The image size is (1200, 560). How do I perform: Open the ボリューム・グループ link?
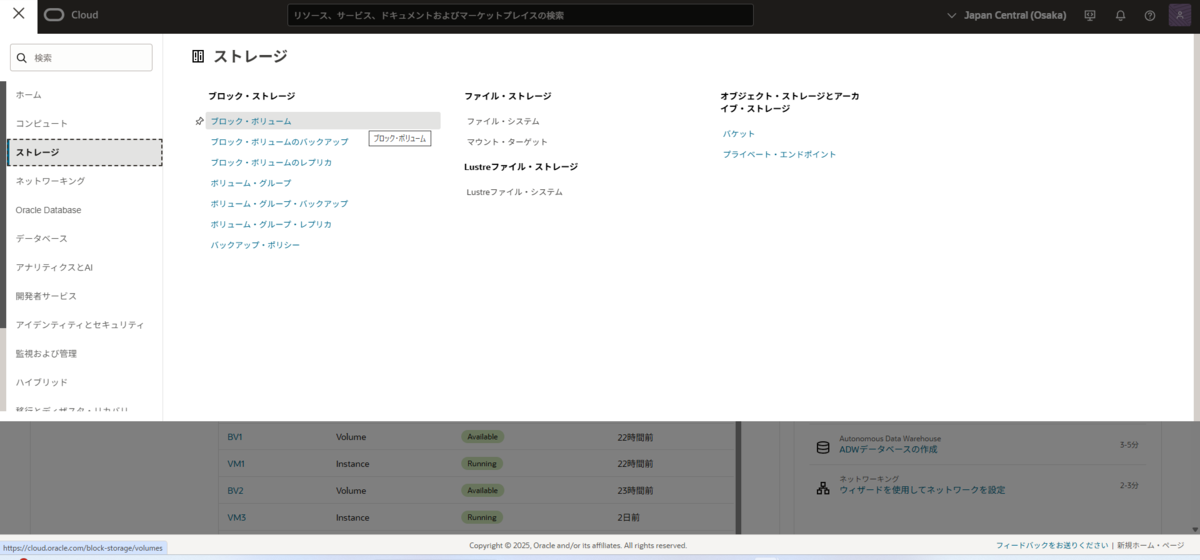[251, 183]
